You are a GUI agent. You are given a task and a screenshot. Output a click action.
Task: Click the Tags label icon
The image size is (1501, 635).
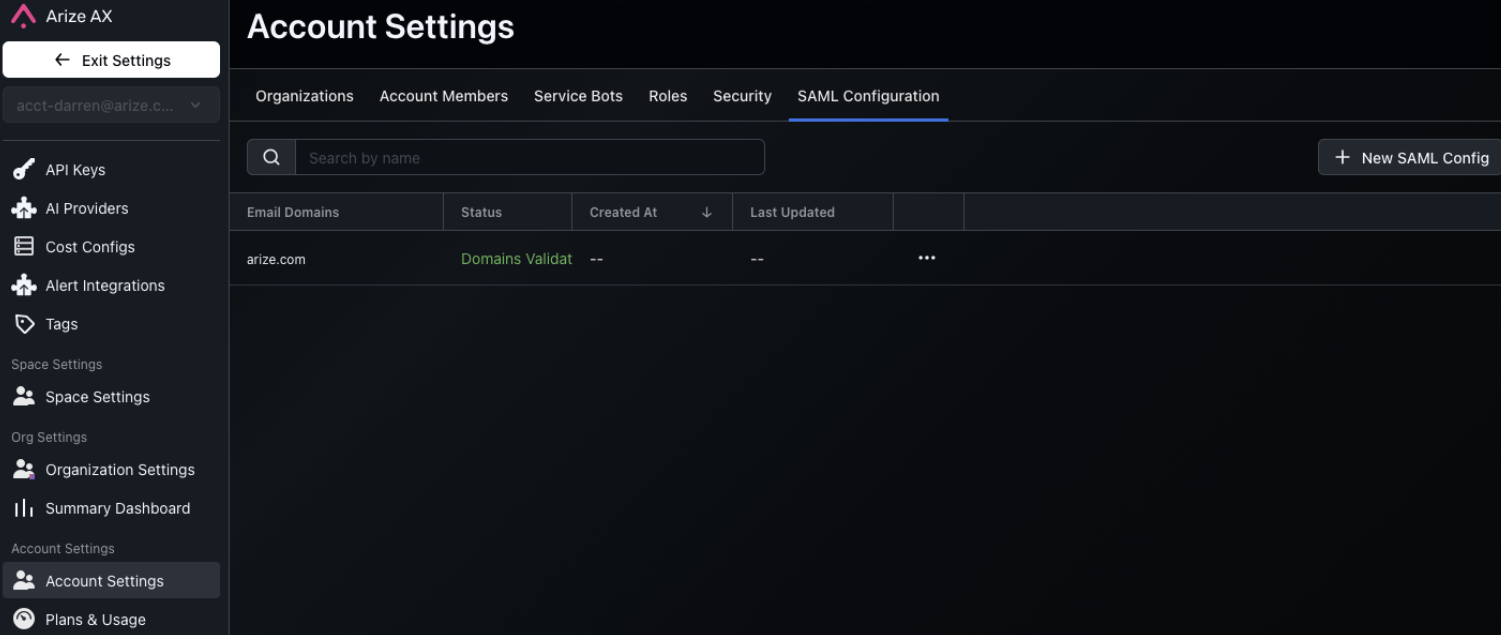click(24, 324)
